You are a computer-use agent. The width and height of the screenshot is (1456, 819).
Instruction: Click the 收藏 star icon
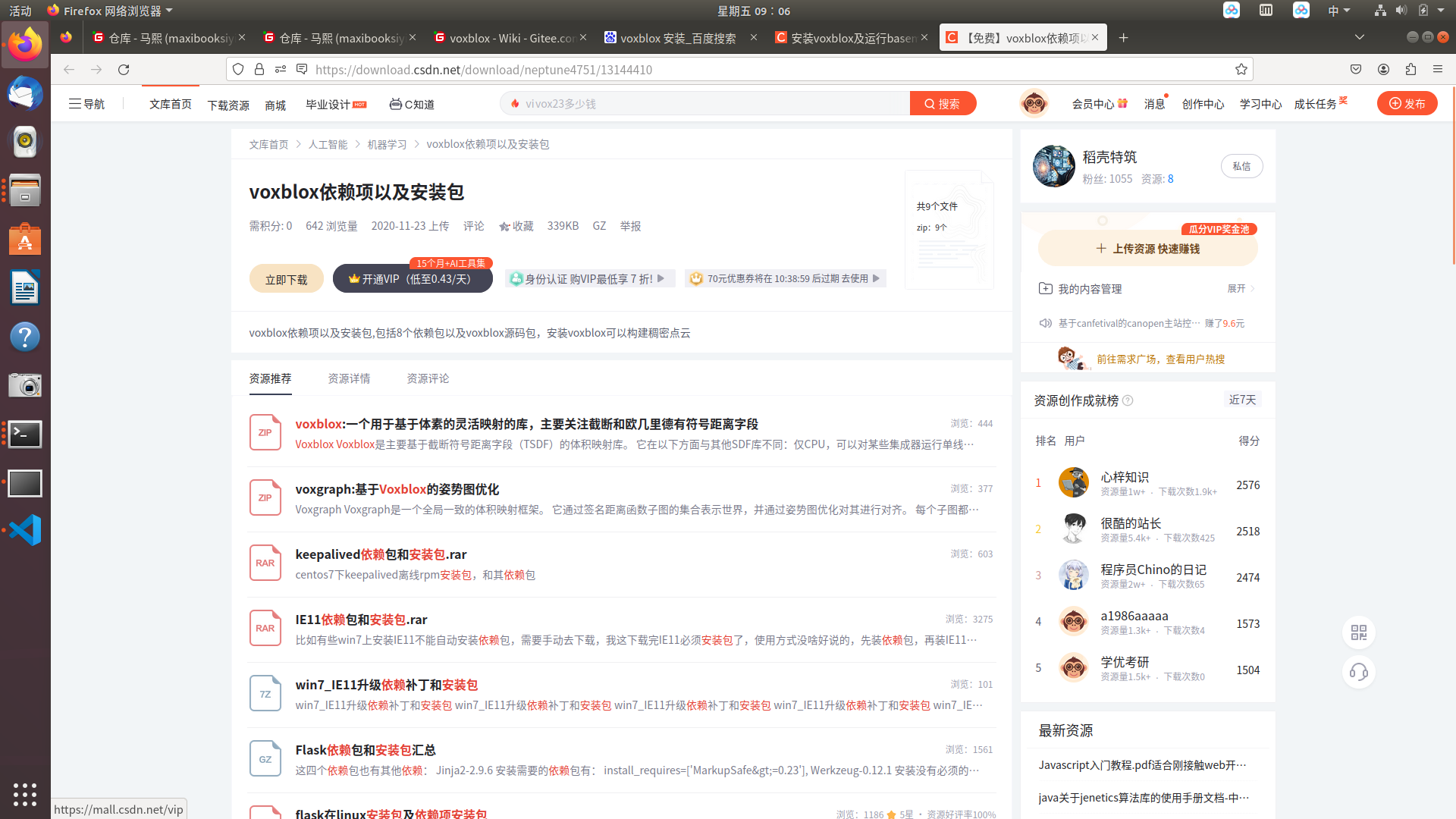(504, 226)
